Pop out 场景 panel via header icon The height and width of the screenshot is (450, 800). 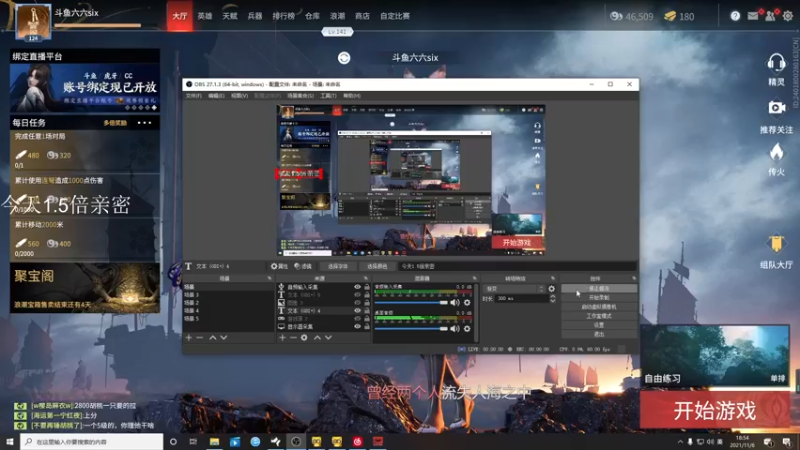coord(269,278)
